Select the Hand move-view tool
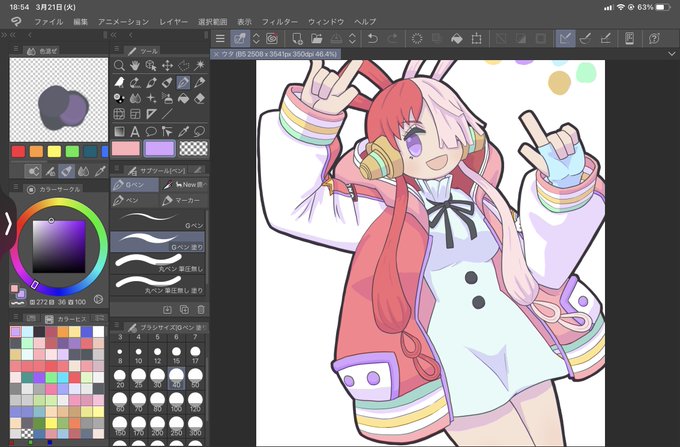 [135, 65]
